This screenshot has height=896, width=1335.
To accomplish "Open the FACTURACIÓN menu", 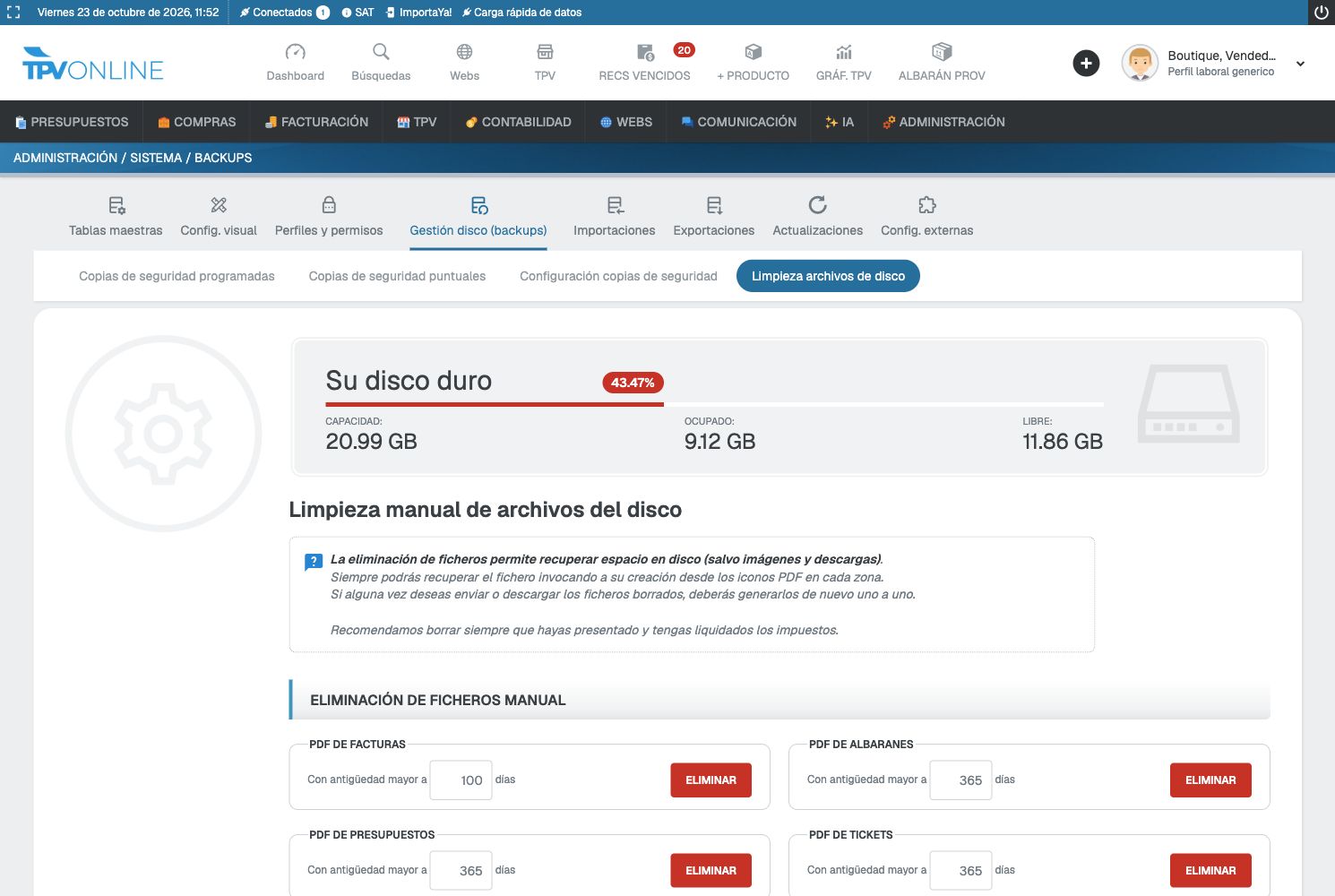I will coord(316,122).
